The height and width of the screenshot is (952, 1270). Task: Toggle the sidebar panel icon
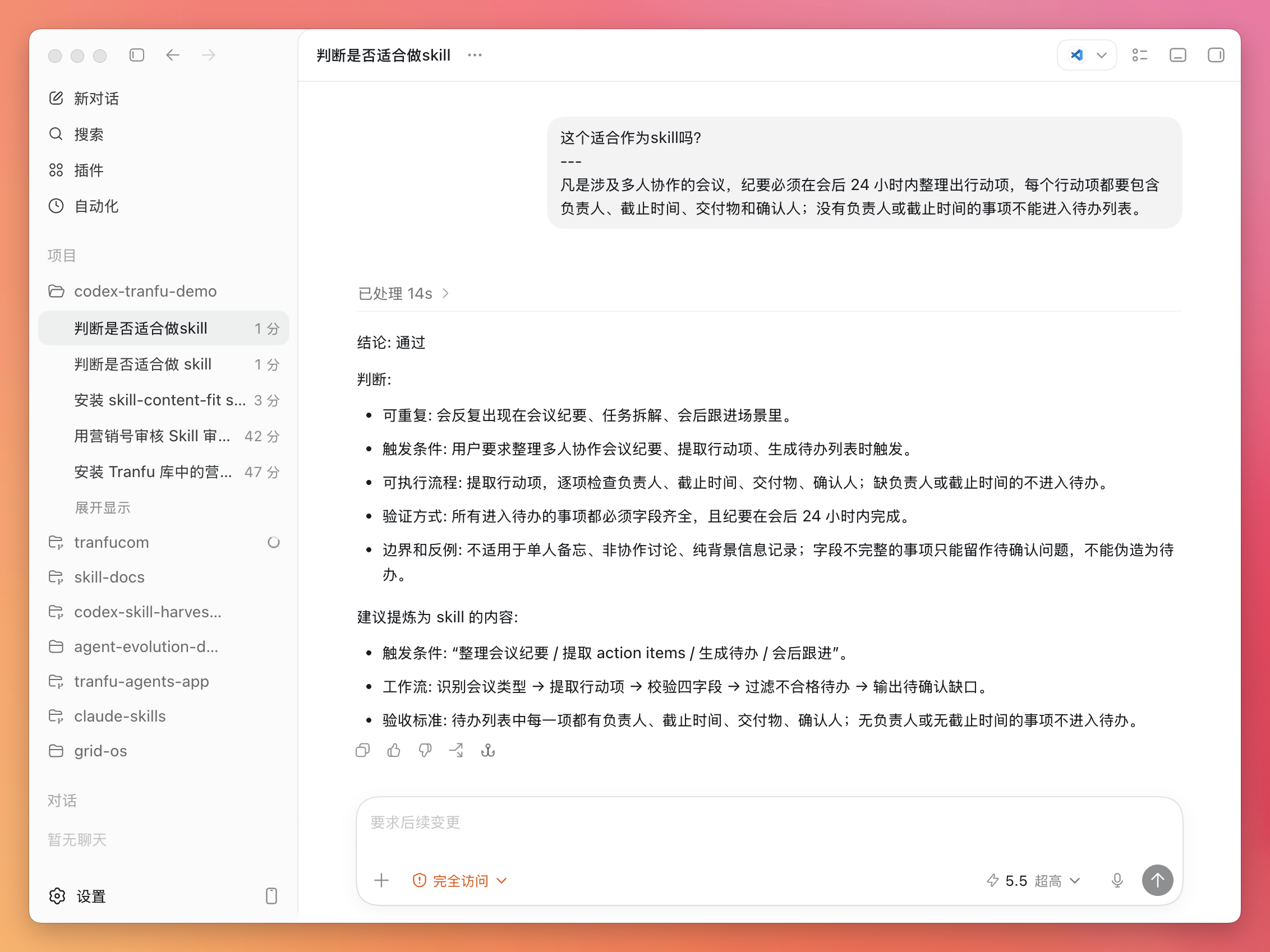click(x=137, y=55)
